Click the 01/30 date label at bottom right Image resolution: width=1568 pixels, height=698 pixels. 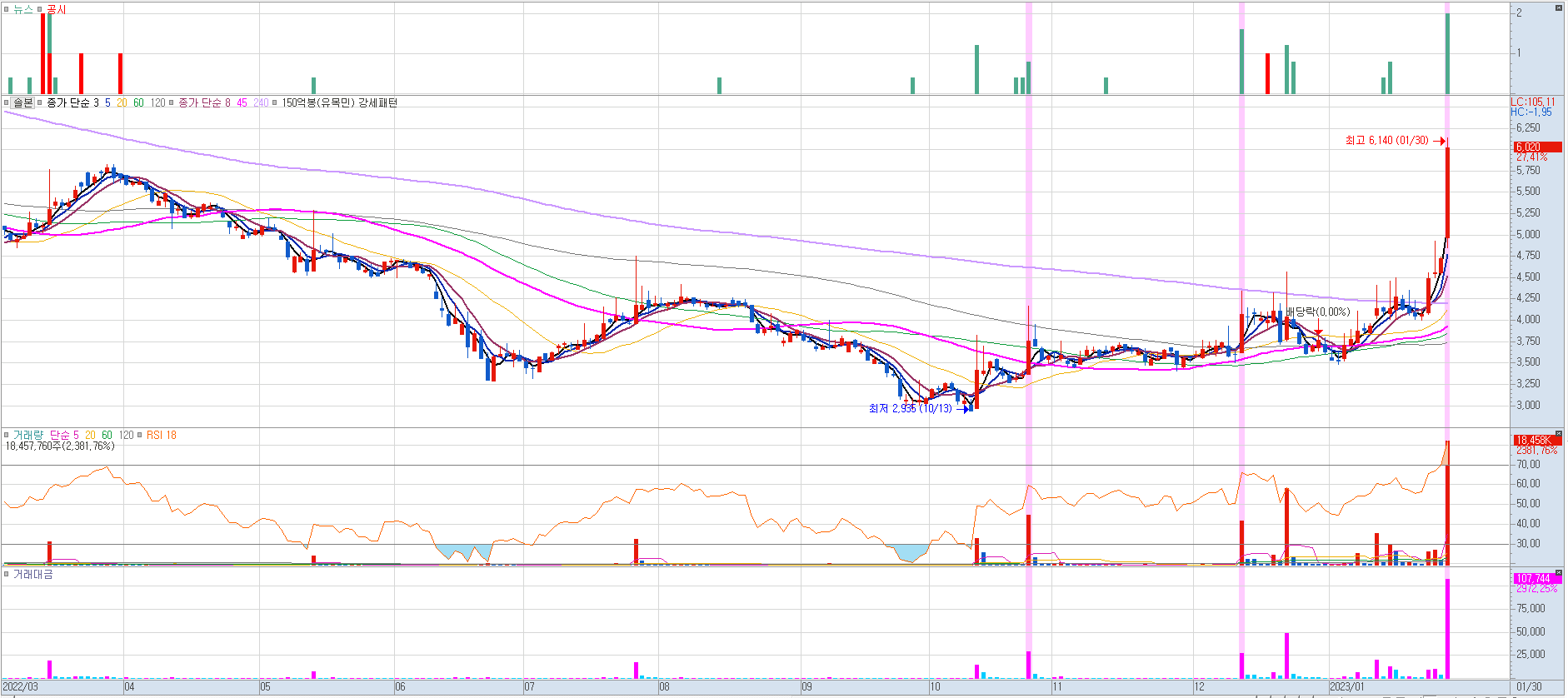coord(1528,687)
